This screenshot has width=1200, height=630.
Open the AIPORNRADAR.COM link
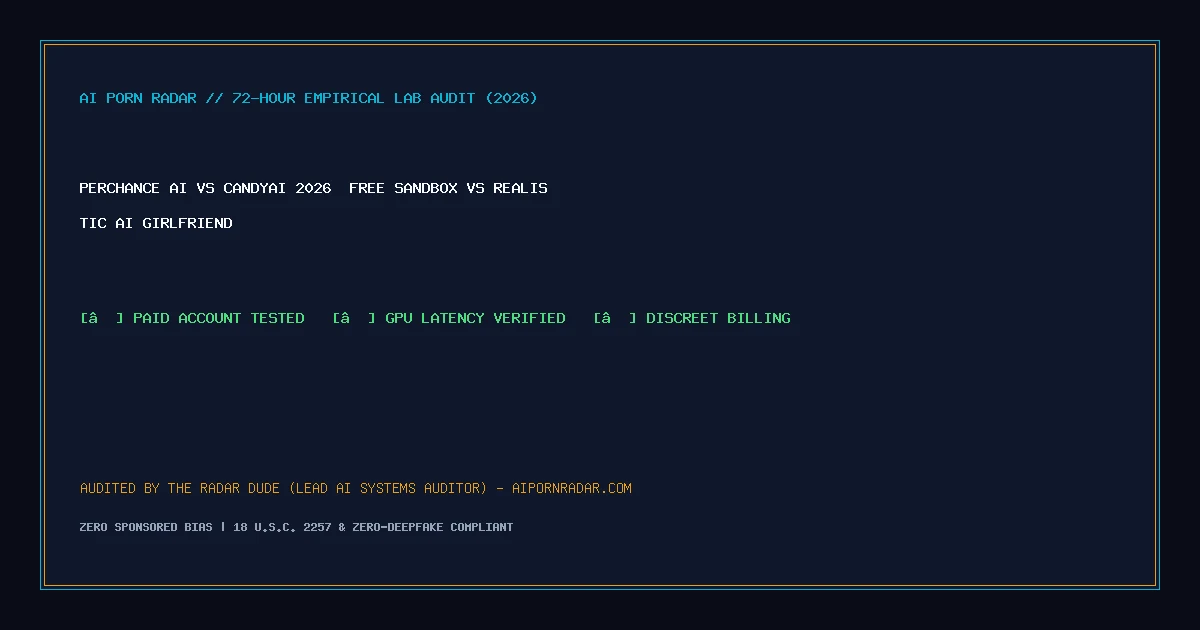pos(572,488)
